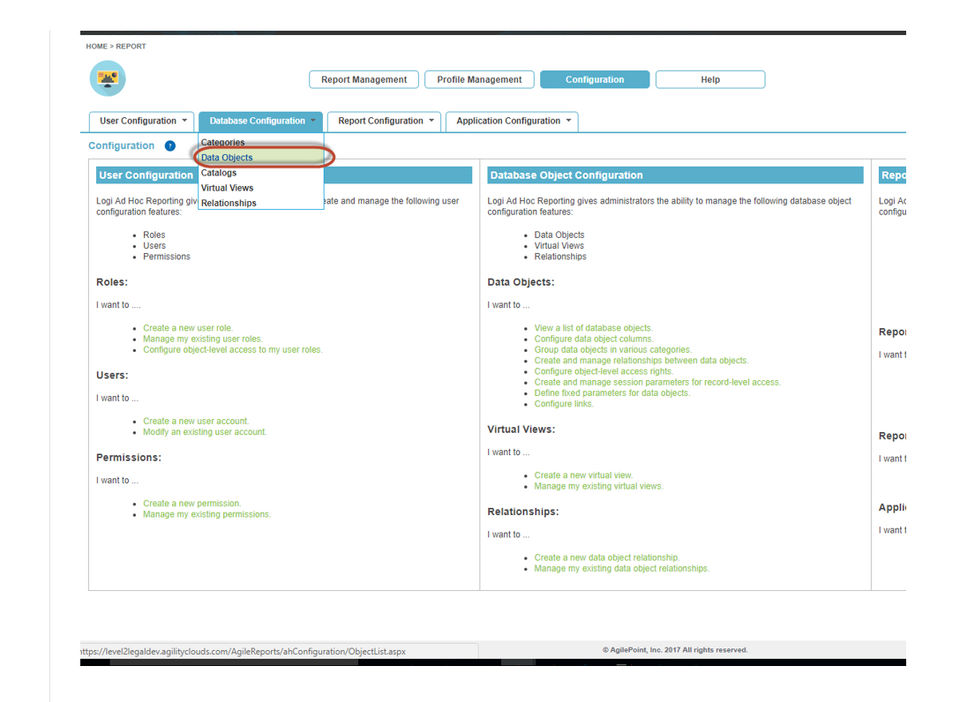Expand the User Configuration dropdown

tap(141, 121)
